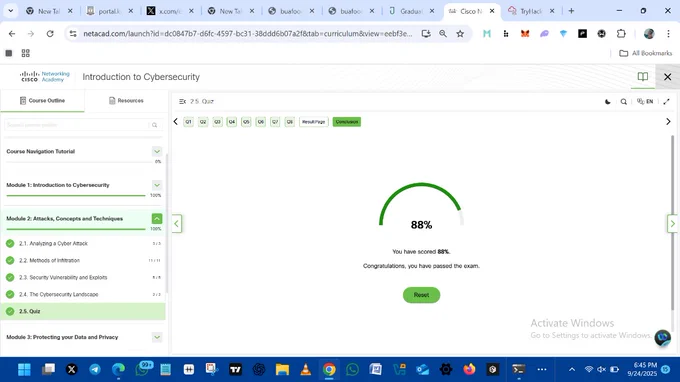Reload the browser page
680x382 pixels.
click(x=50, y=34)
